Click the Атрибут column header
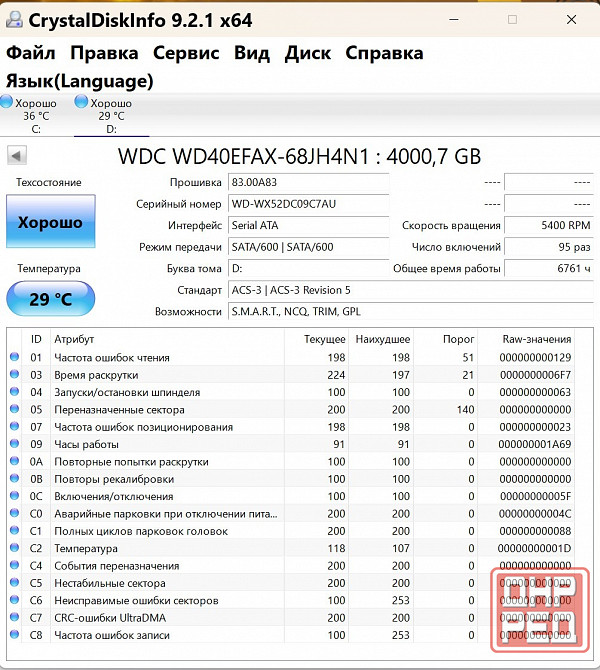 click(x=167, y=339)
